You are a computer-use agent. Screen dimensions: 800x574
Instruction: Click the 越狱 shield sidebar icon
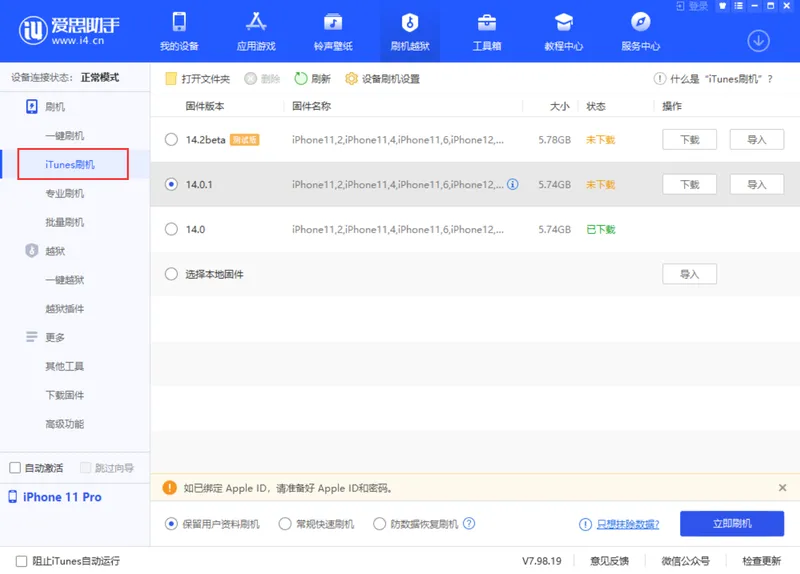32,251
